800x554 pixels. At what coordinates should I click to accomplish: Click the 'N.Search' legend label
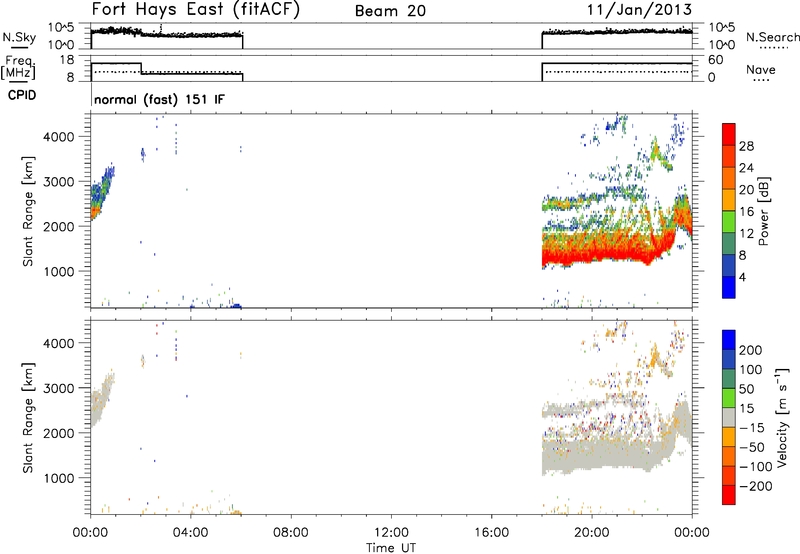pyautogui.click(x=772, y=37)
